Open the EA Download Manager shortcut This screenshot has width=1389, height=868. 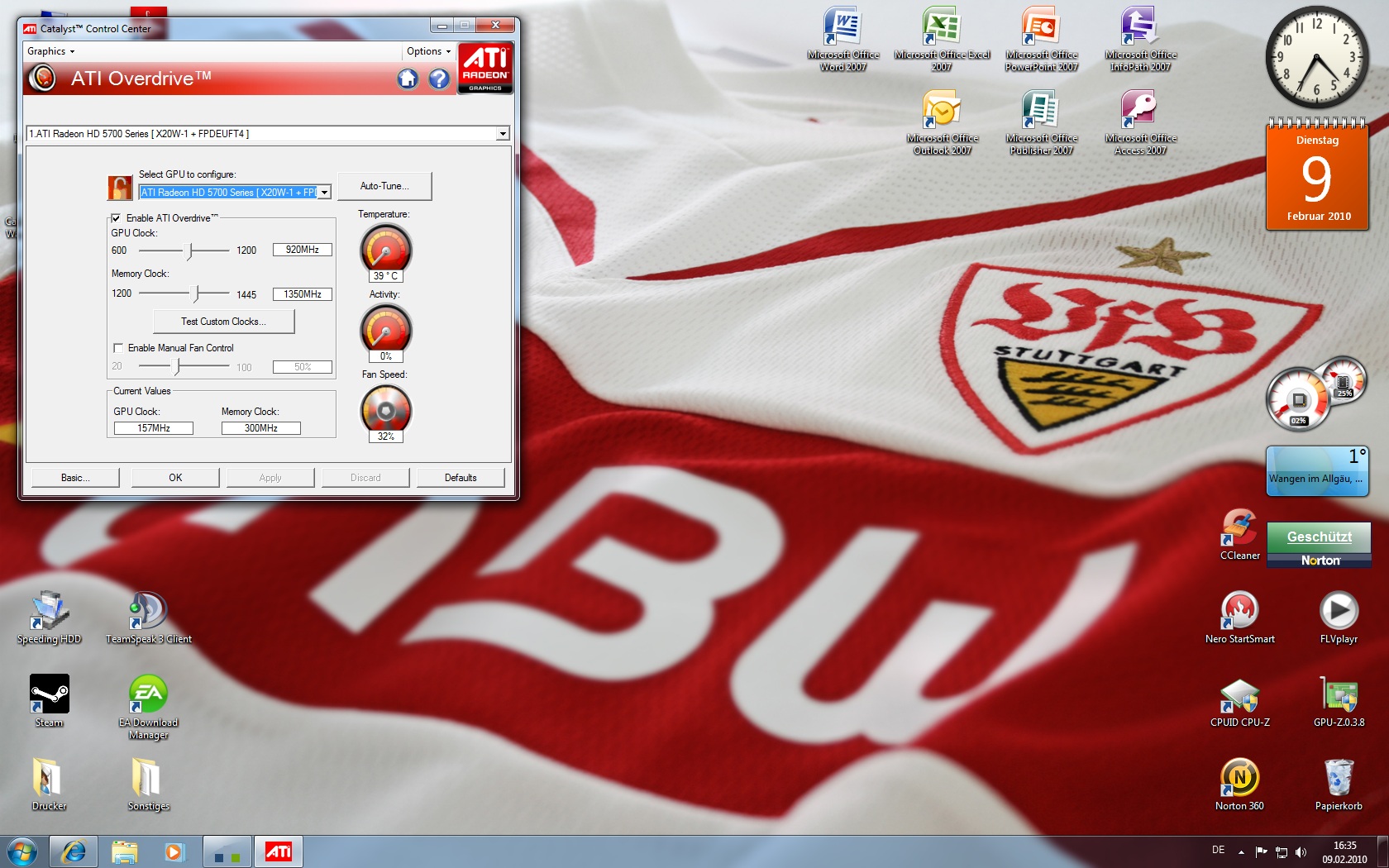148,707
